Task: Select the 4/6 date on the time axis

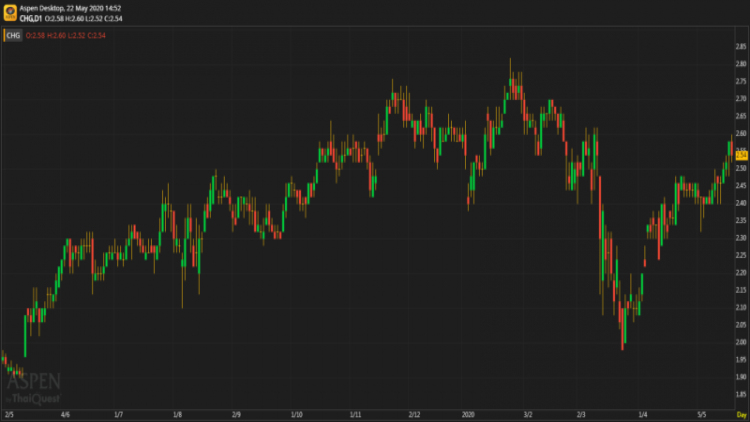Action: (65, 413)
